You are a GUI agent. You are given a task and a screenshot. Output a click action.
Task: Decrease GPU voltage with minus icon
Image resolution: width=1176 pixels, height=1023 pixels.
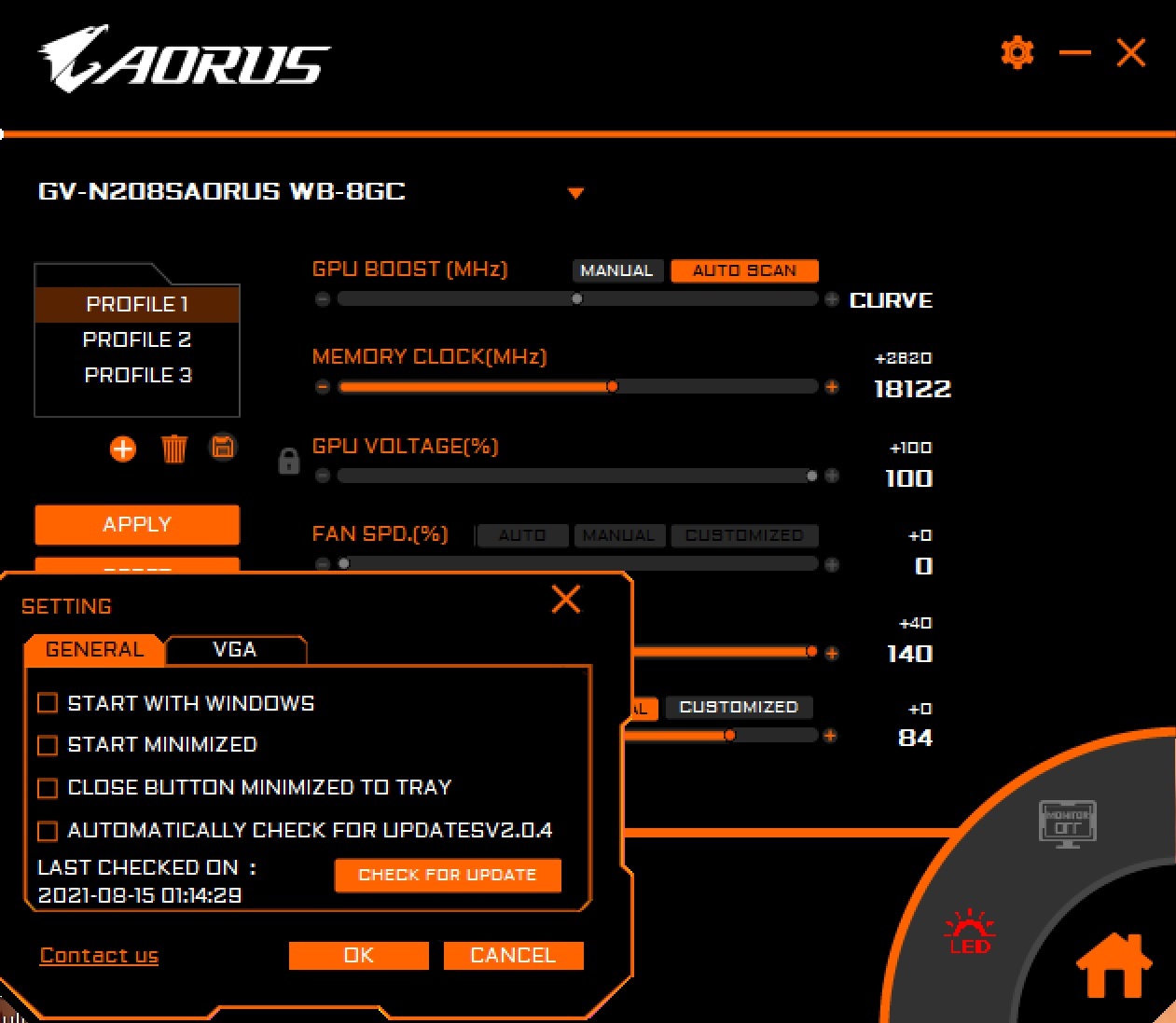(x=323, y=476)
